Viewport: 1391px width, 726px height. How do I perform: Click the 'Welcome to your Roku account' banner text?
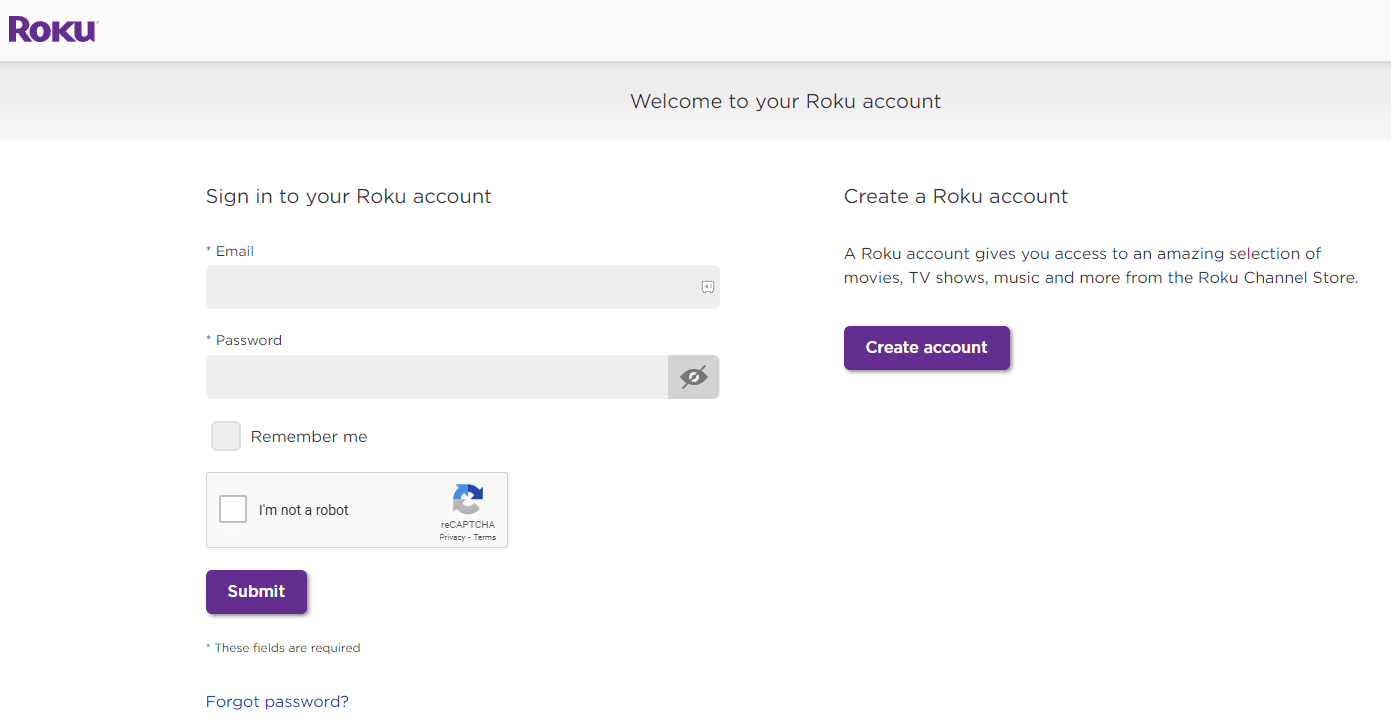pos(785,101)
